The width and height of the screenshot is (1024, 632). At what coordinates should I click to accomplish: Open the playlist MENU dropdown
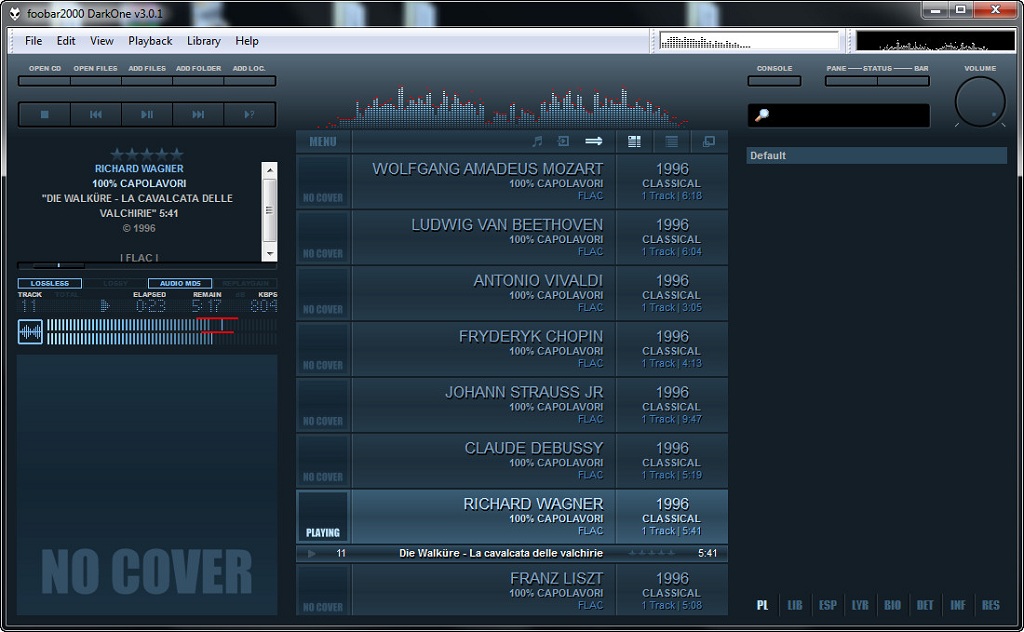click(x=323, y=142)
